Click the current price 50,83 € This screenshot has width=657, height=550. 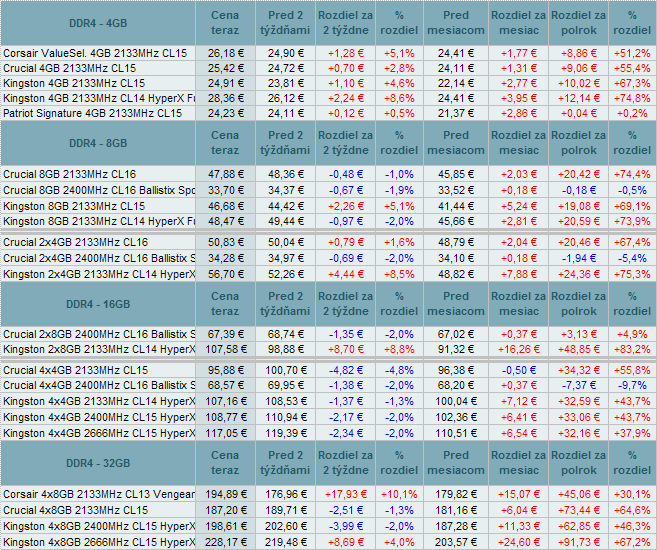point(226,242)
